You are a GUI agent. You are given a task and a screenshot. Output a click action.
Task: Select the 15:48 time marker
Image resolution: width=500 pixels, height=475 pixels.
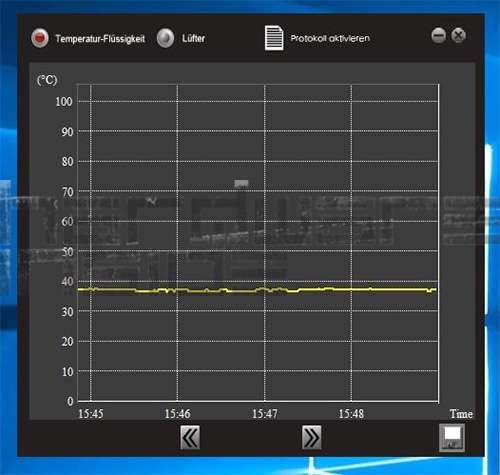click(x=351, y=414)
